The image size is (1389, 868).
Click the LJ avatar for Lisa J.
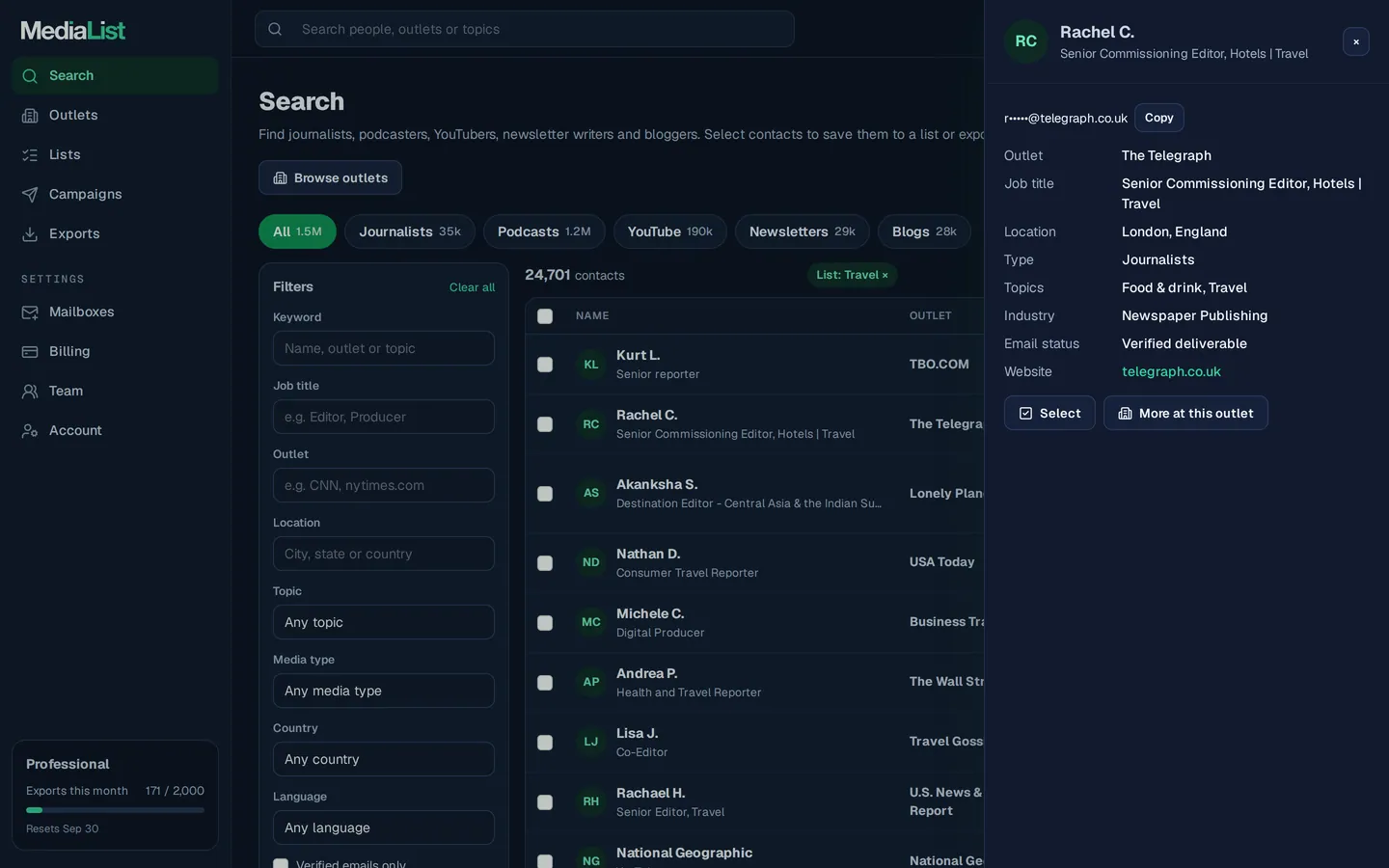591,742
